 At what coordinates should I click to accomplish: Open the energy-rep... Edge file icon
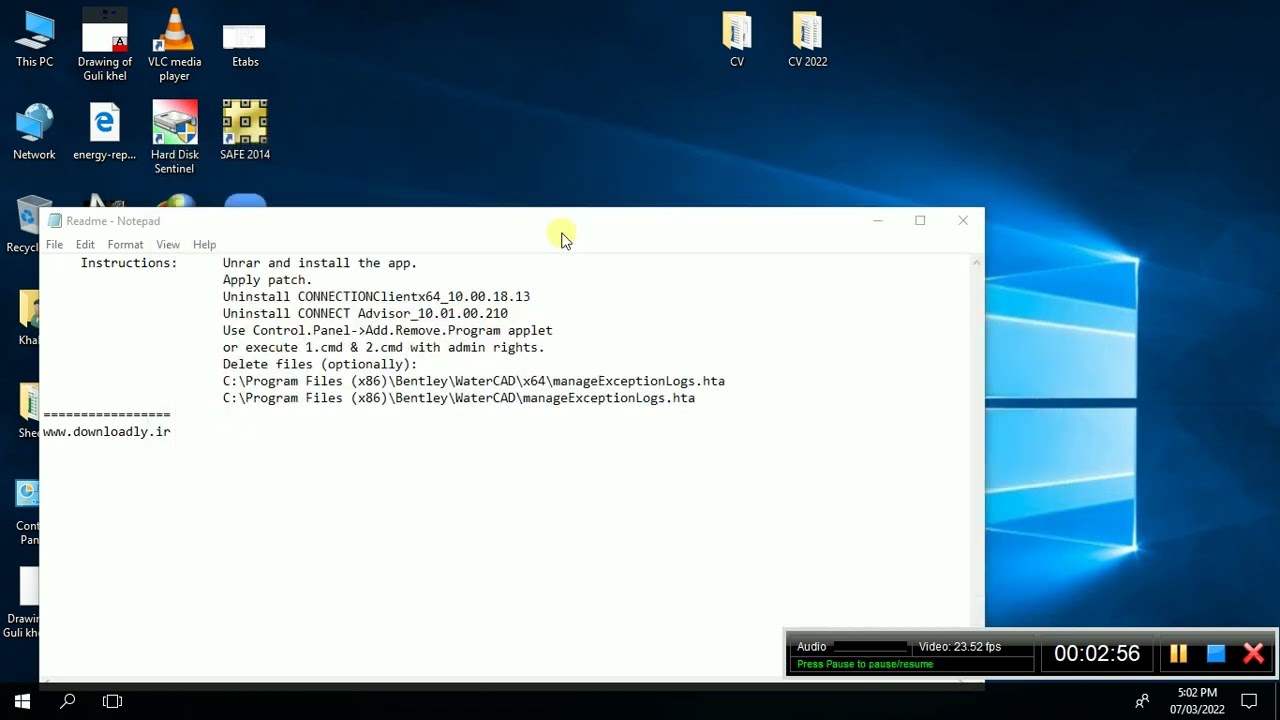pyautogui.click(x=104, y=132)
